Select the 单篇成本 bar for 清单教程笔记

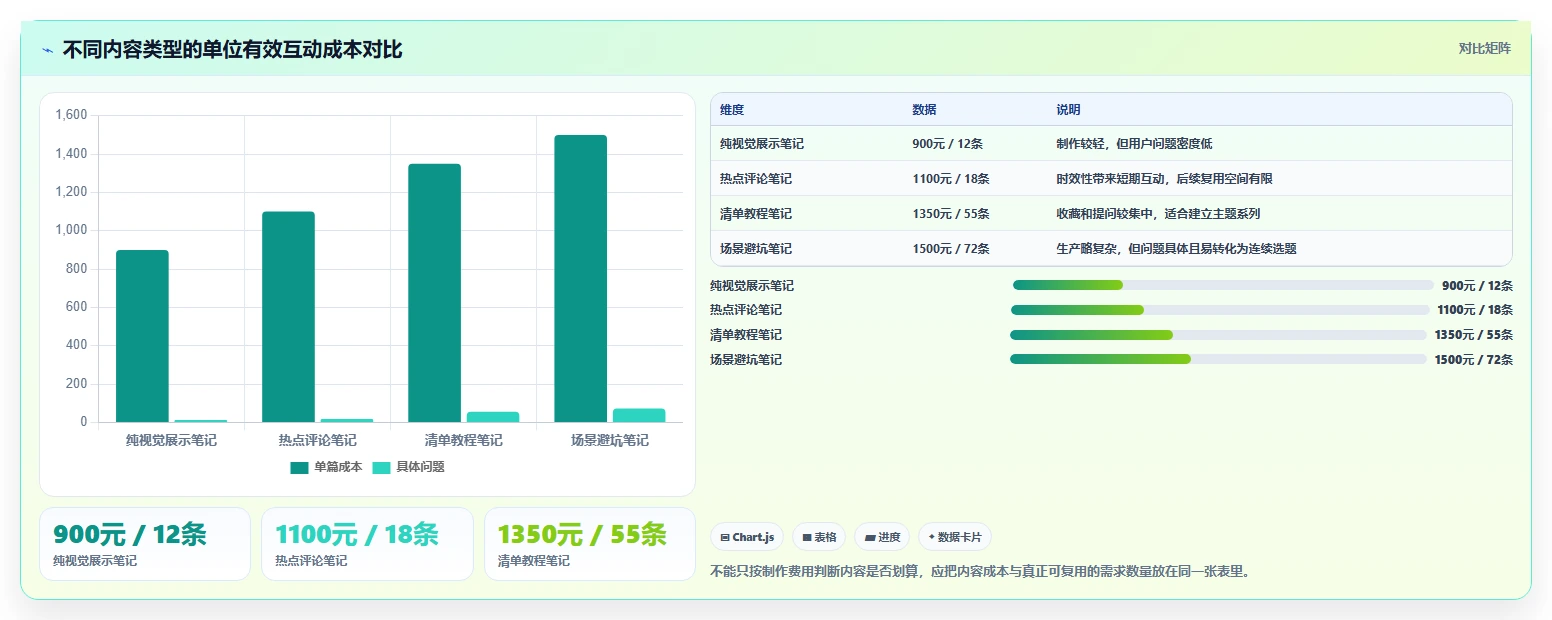(434, 293)
